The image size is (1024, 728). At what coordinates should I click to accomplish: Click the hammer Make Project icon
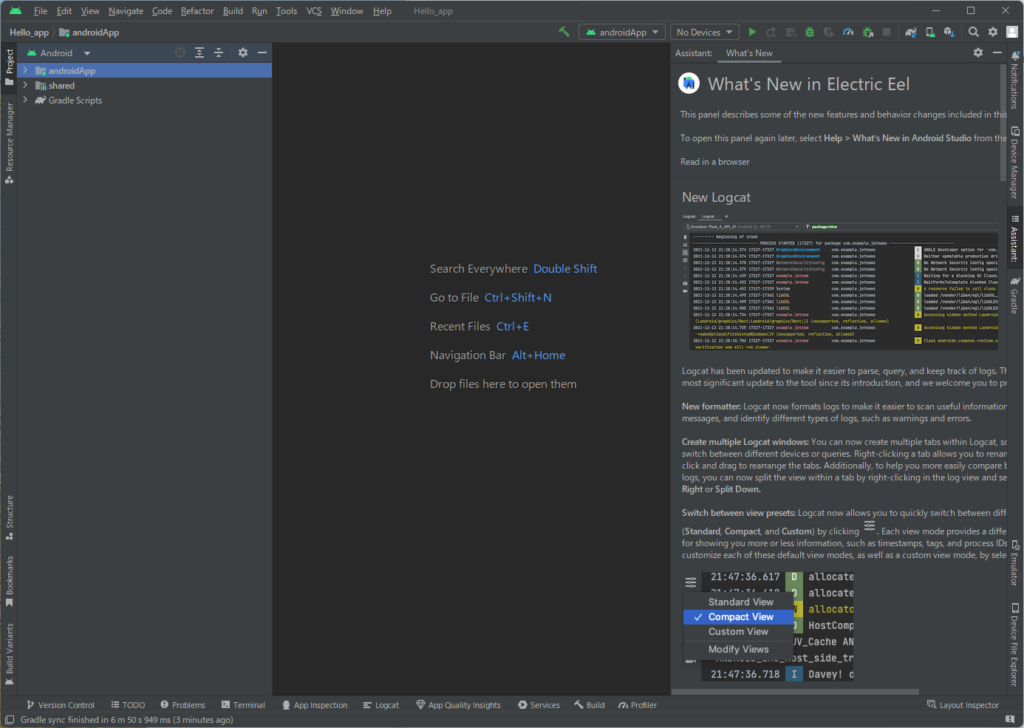tap(565, 32)
